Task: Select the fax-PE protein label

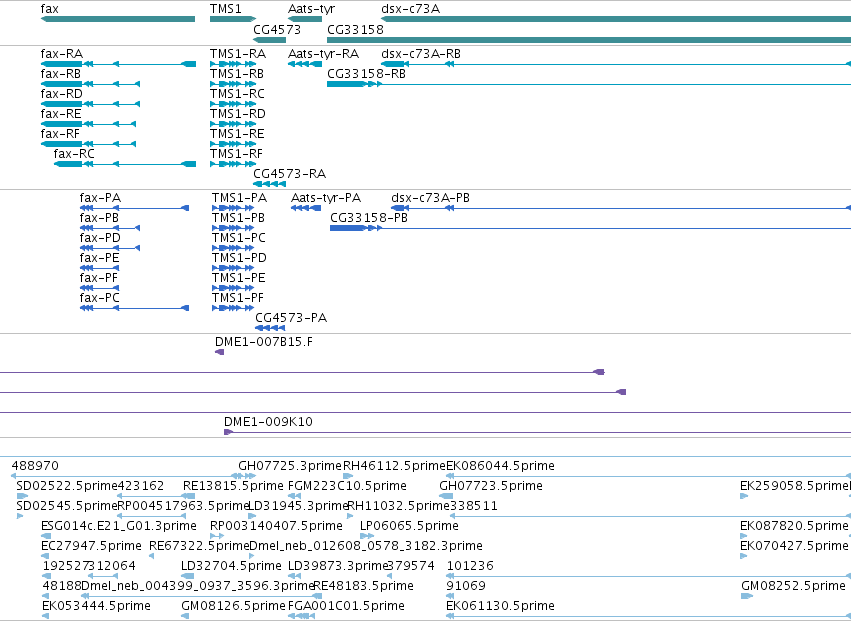Action: tap(100, 258)
